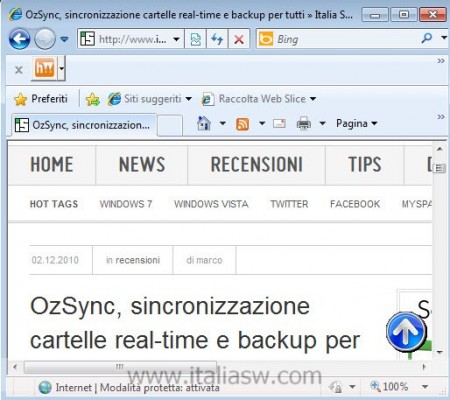The height and width of the screenshot is (400, 450).
Task: Click the Bing provider icon
Action: (266, 39)
